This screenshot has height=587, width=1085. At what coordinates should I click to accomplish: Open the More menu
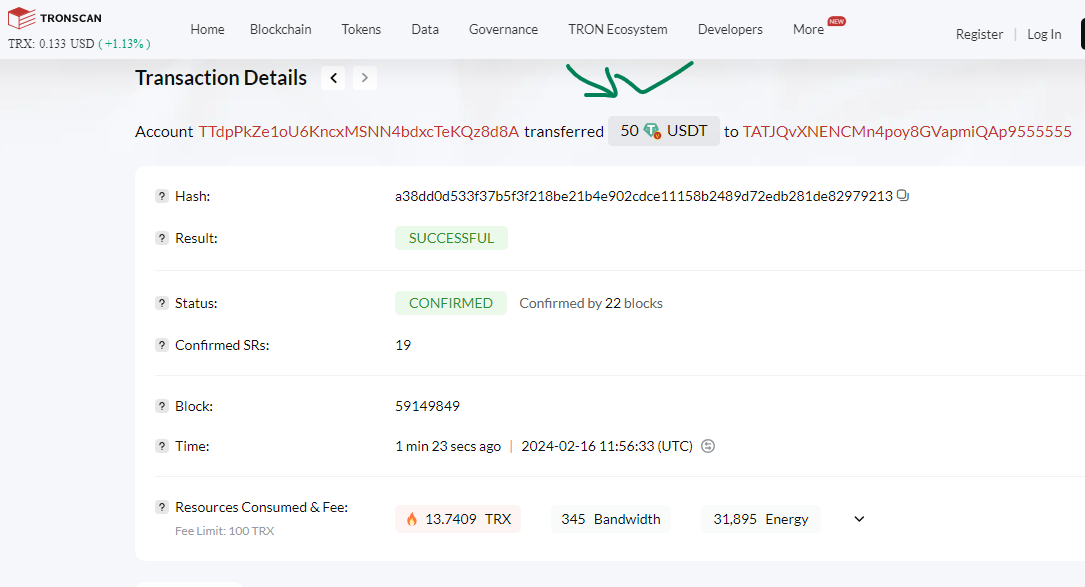point(808,29)
